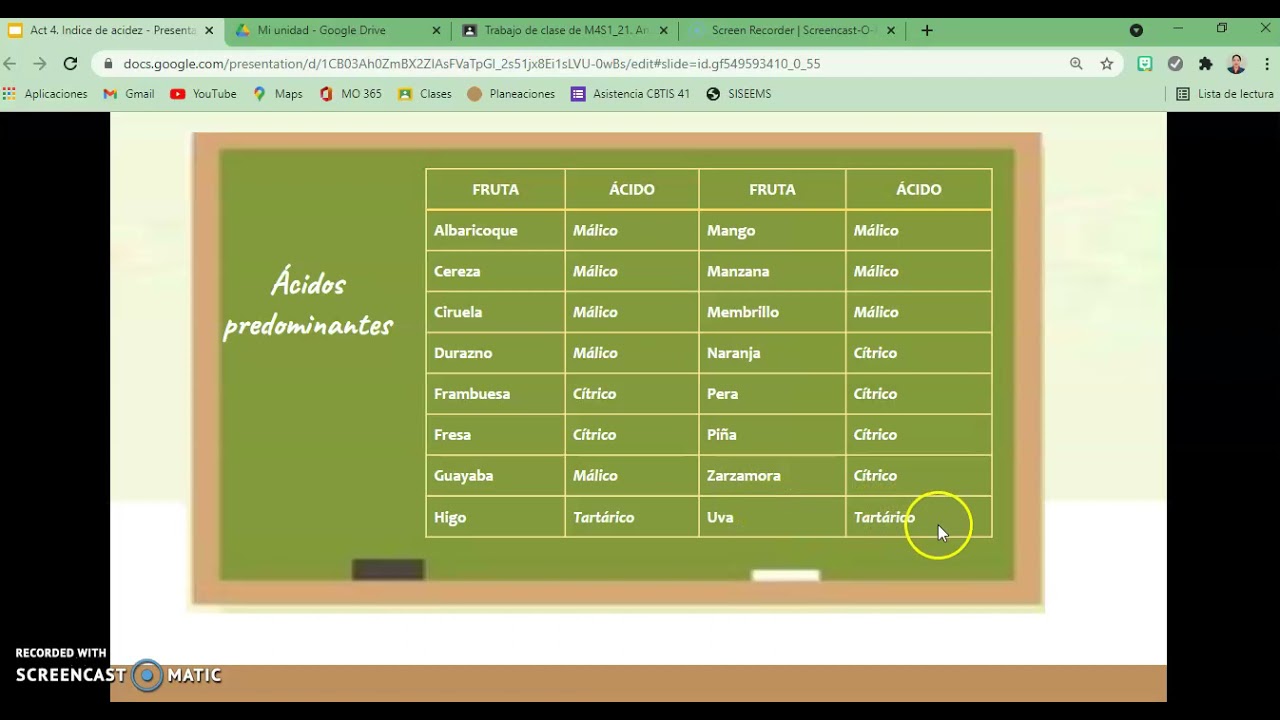
Task: Click the Ácidos predominantes slide title
Action: (308, 305)
